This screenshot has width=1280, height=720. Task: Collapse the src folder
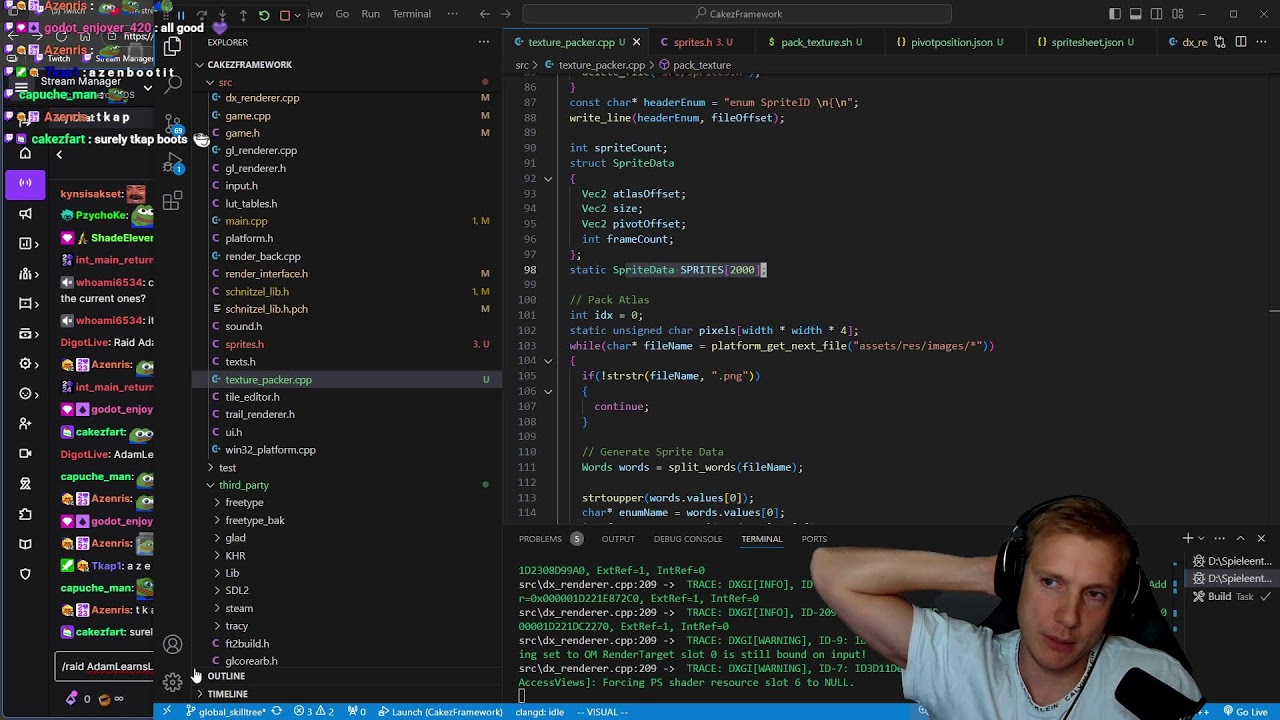point(225,82)
